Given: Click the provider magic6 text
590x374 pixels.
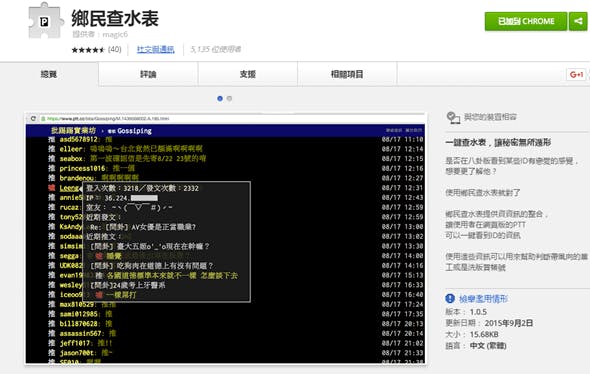Looking at the screenshot, I should [115, 34].
